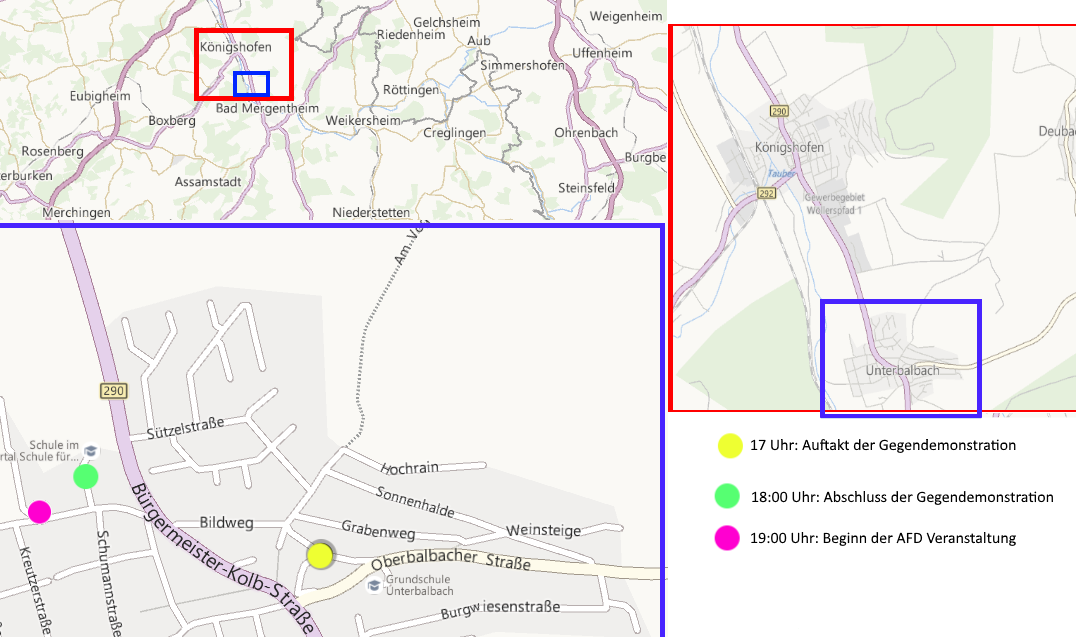Click the 290 shield in the red-framed map

point(780,110)
